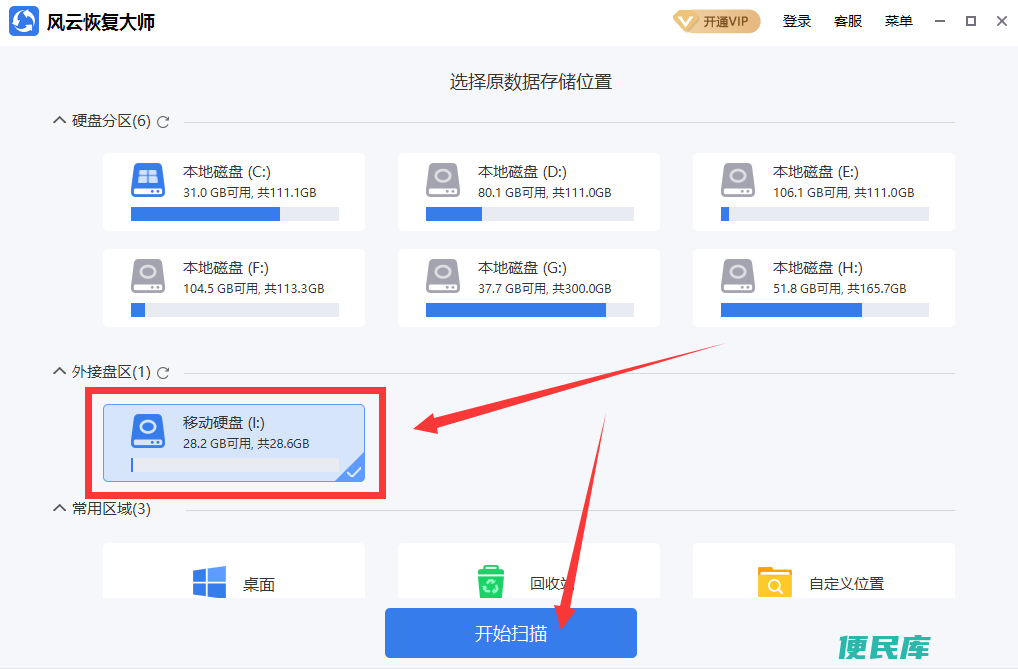Viewport: 1018px width, 669px height.
Task: Click the 31.0 GB可用, 共111.1GB text
Action: (249, 193)
